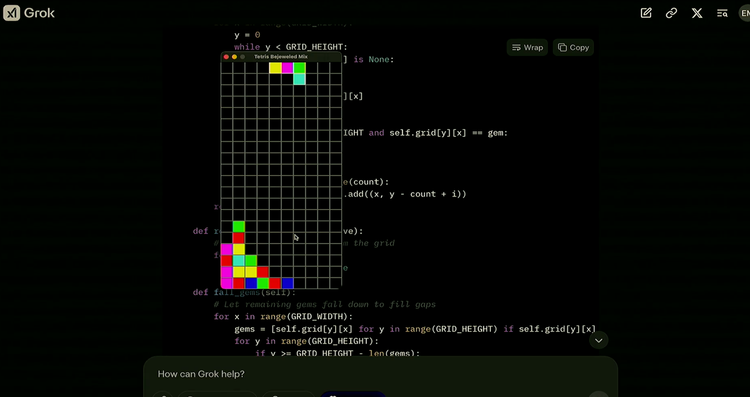Image resolution: width=750 pixels, height=397 pixels.
Task: Open chat history search icon
Action: (x=722, y=13)
